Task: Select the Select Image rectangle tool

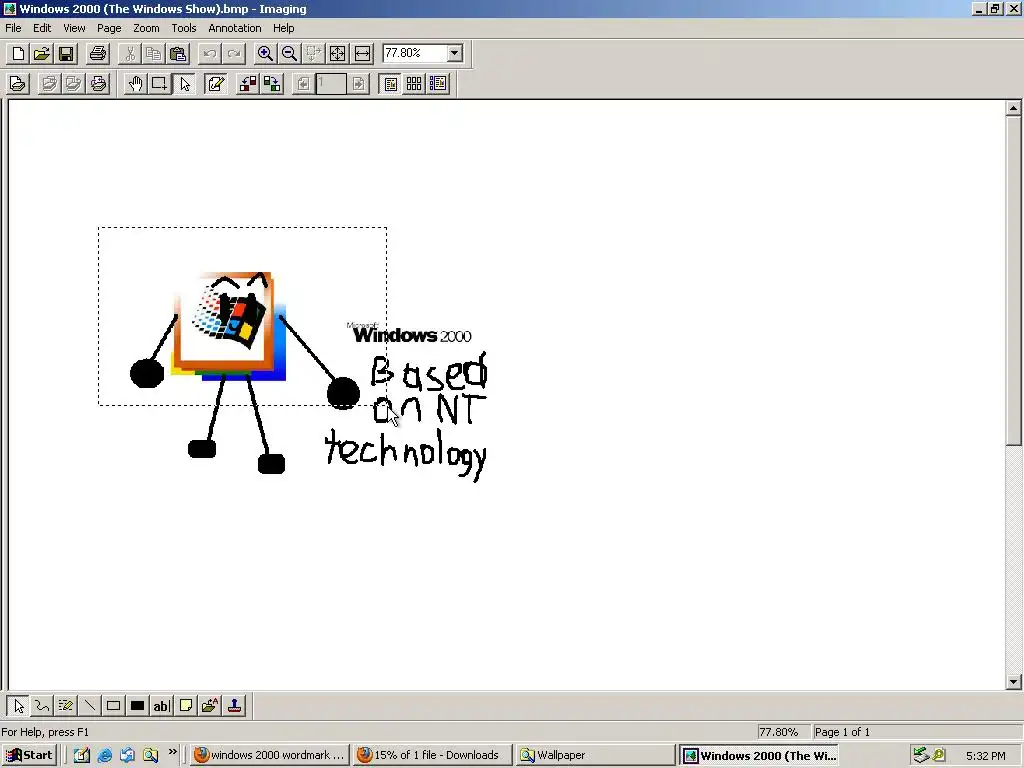Action: pyautogui.click(x=159, y=84)
